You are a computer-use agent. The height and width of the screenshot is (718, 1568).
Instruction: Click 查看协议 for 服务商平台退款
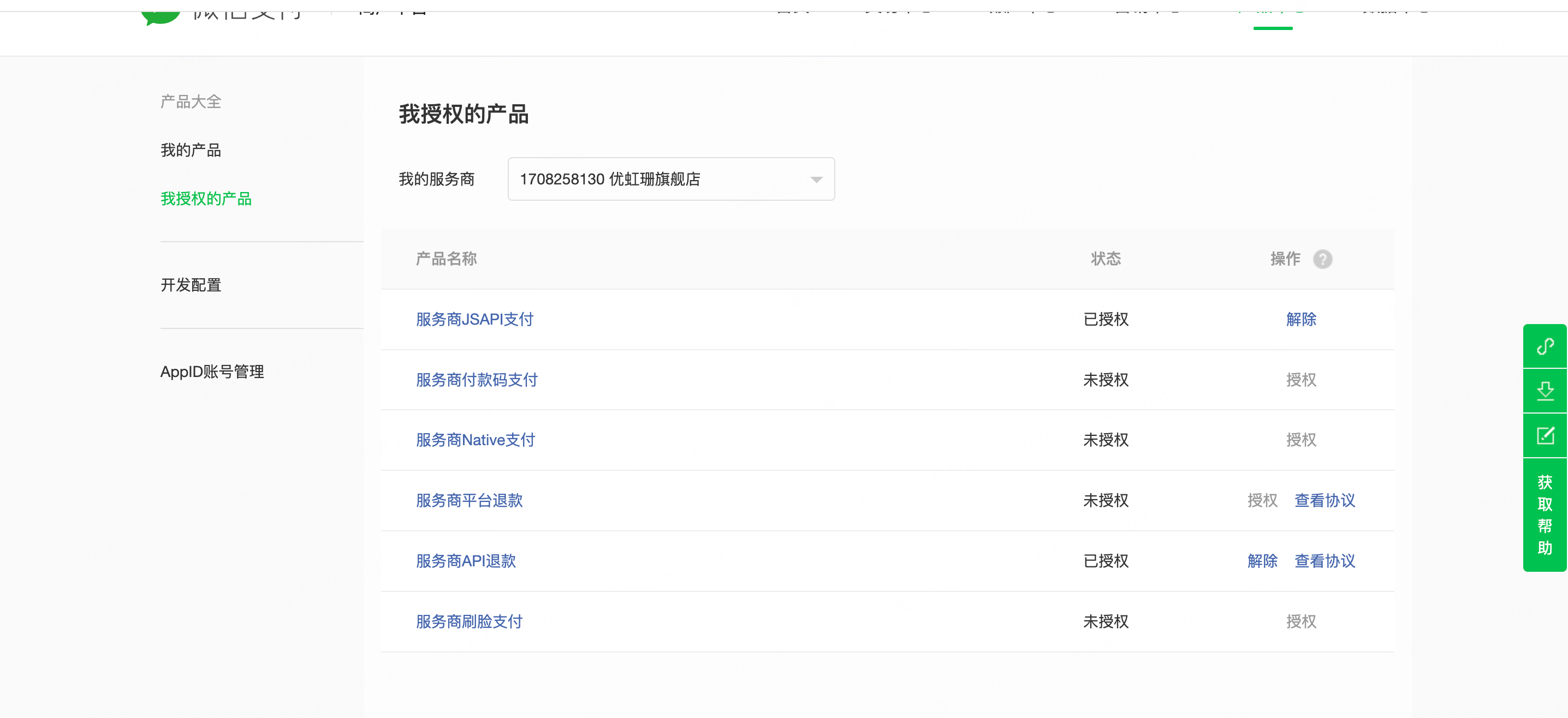coord(1325,500)
